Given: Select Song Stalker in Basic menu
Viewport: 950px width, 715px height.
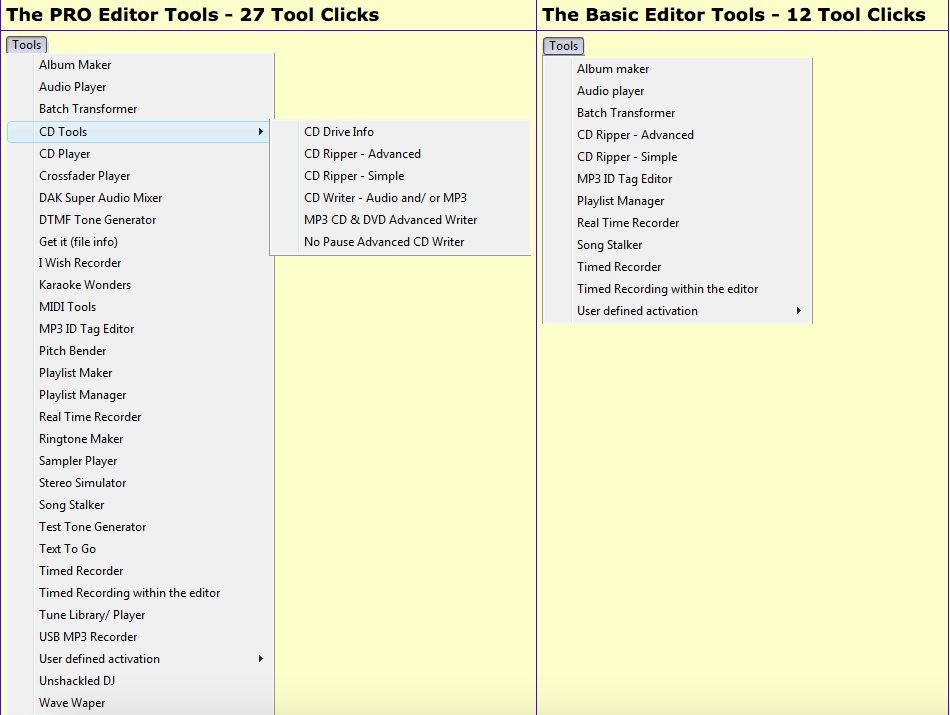Looking at the screenshot, I should click(609, 245).
